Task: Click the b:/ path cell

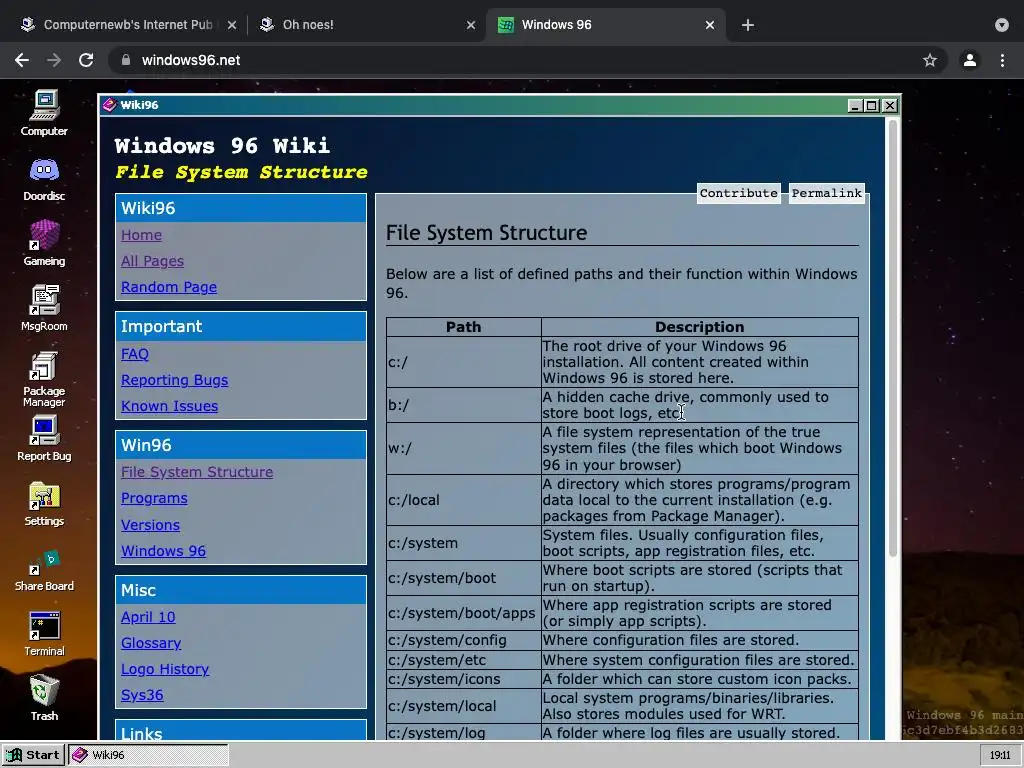Action: point(463,405)
